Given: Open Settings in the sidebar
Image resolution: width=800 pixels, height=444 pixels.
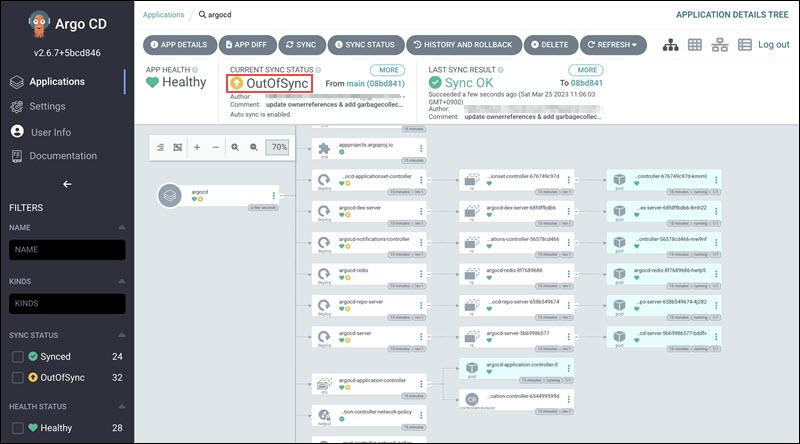Looking at the screenshot, I should [x=38, y=106].
